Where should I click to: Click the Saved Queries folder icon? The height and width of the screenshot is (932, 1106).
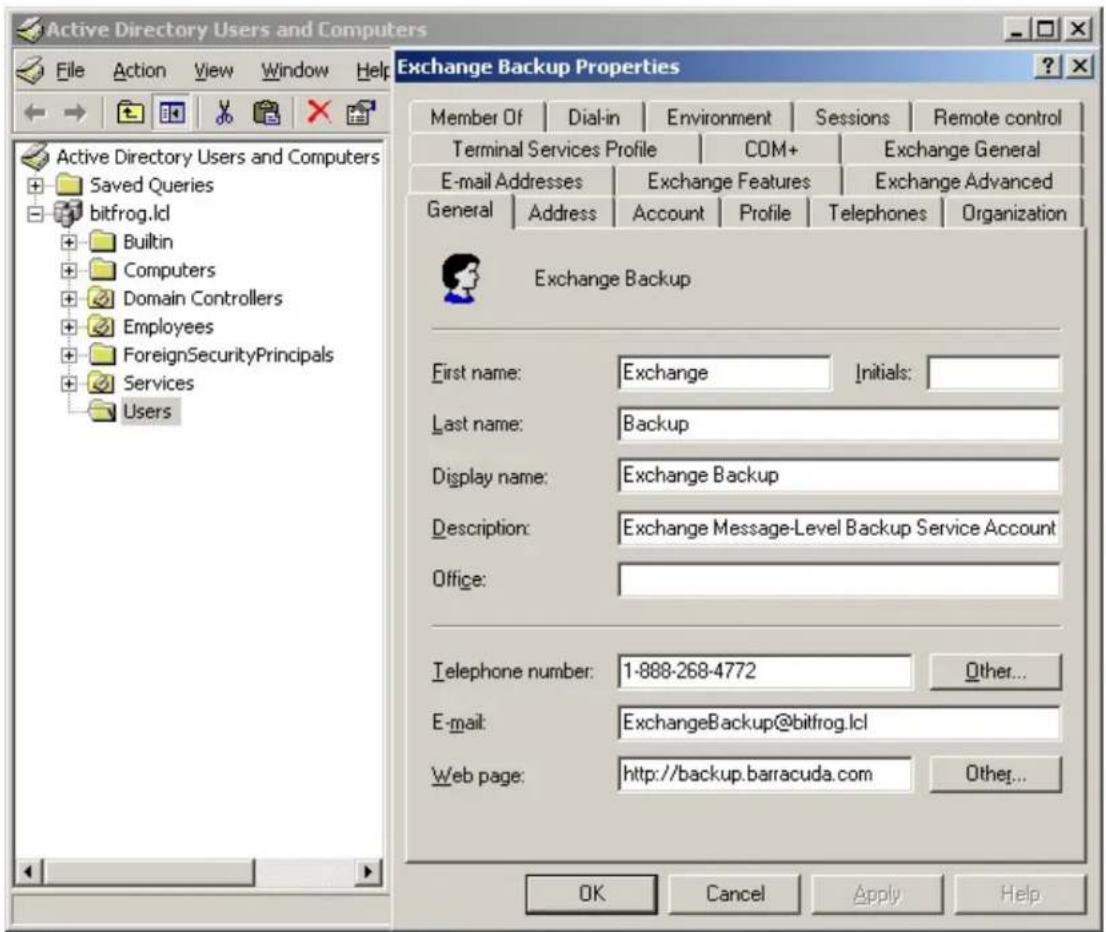68,185
